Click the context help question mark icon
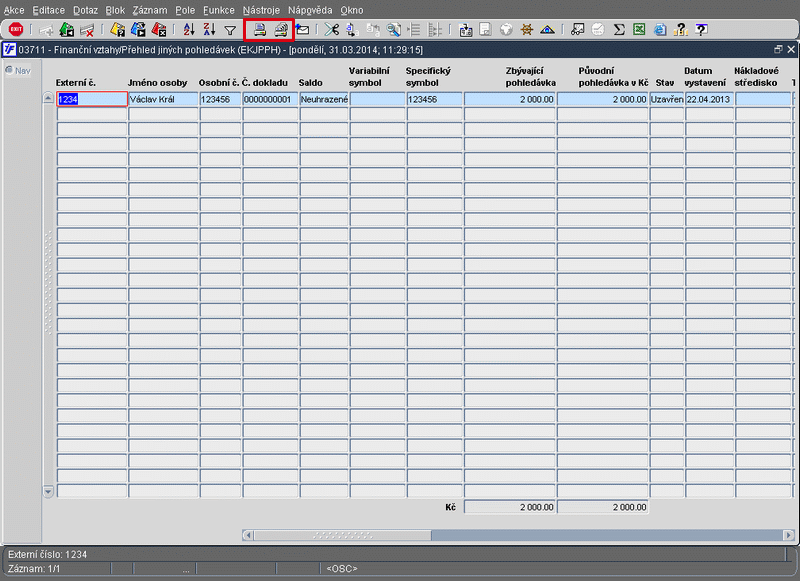 click(x=702, y=30)
